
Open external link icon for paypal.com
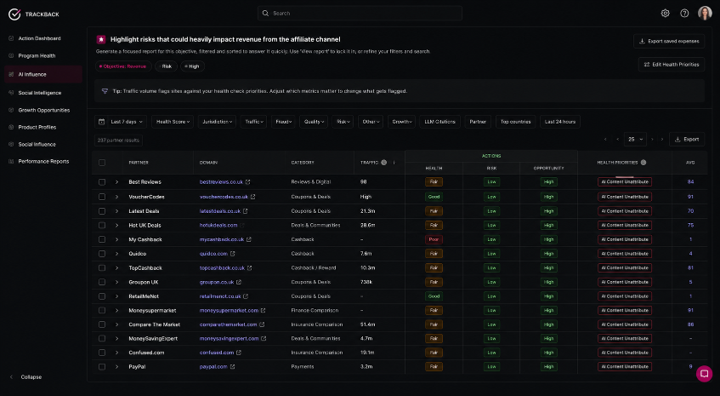click(233, 367)
